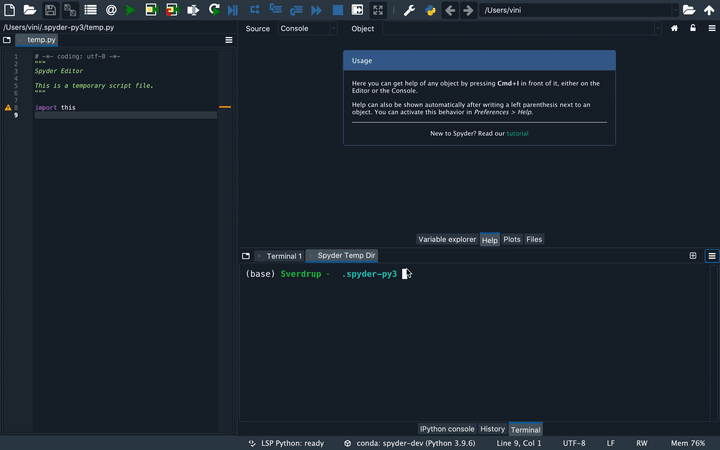The height and width of the screenshot is (450, 720).
Task: Select the Terminal 1 tab
Action: [284, 256]
